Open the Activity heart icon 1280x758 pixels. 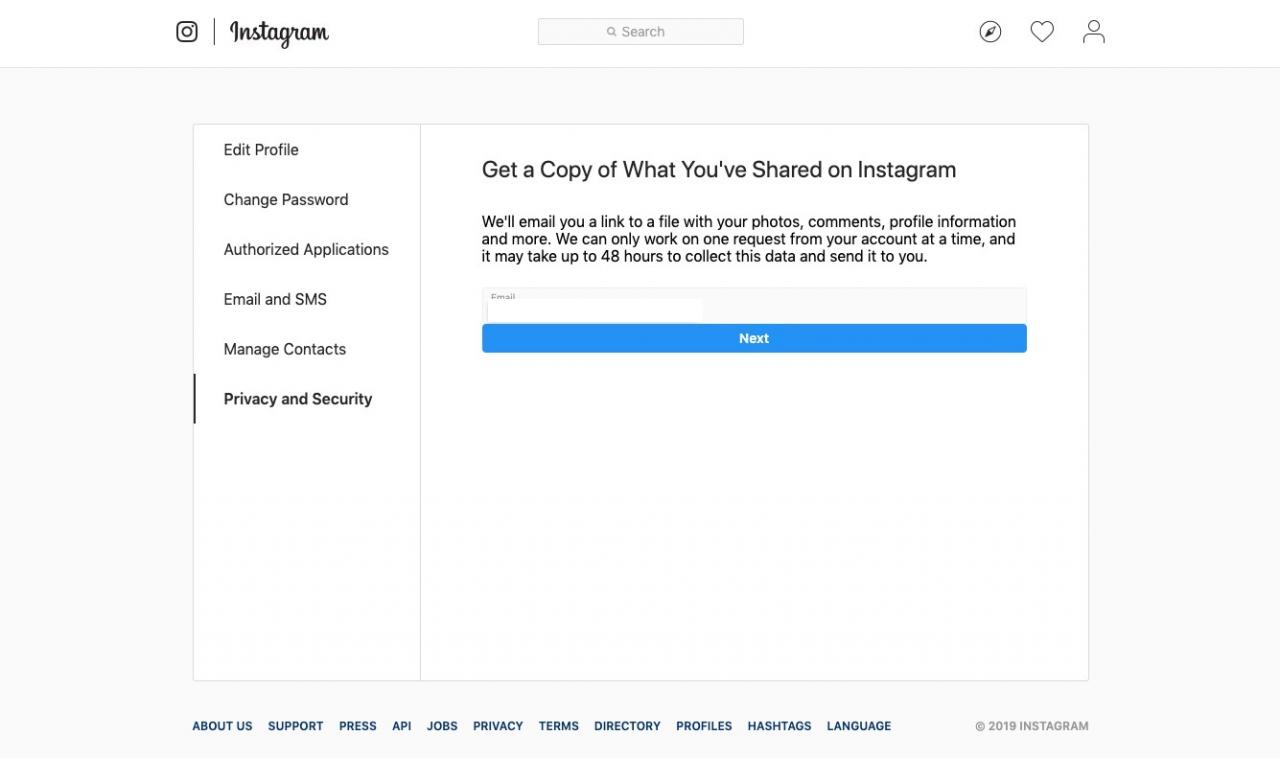(1042, 32)
